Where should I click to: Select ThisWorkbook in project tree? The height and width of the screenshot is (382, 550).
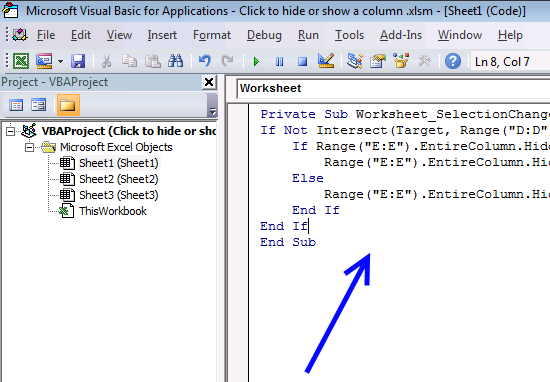click(x=113, y=211)
